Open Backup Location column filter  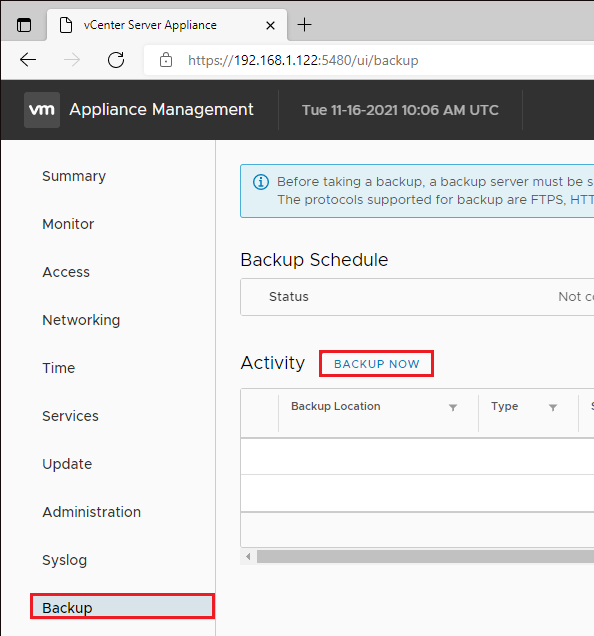(453, 407)
